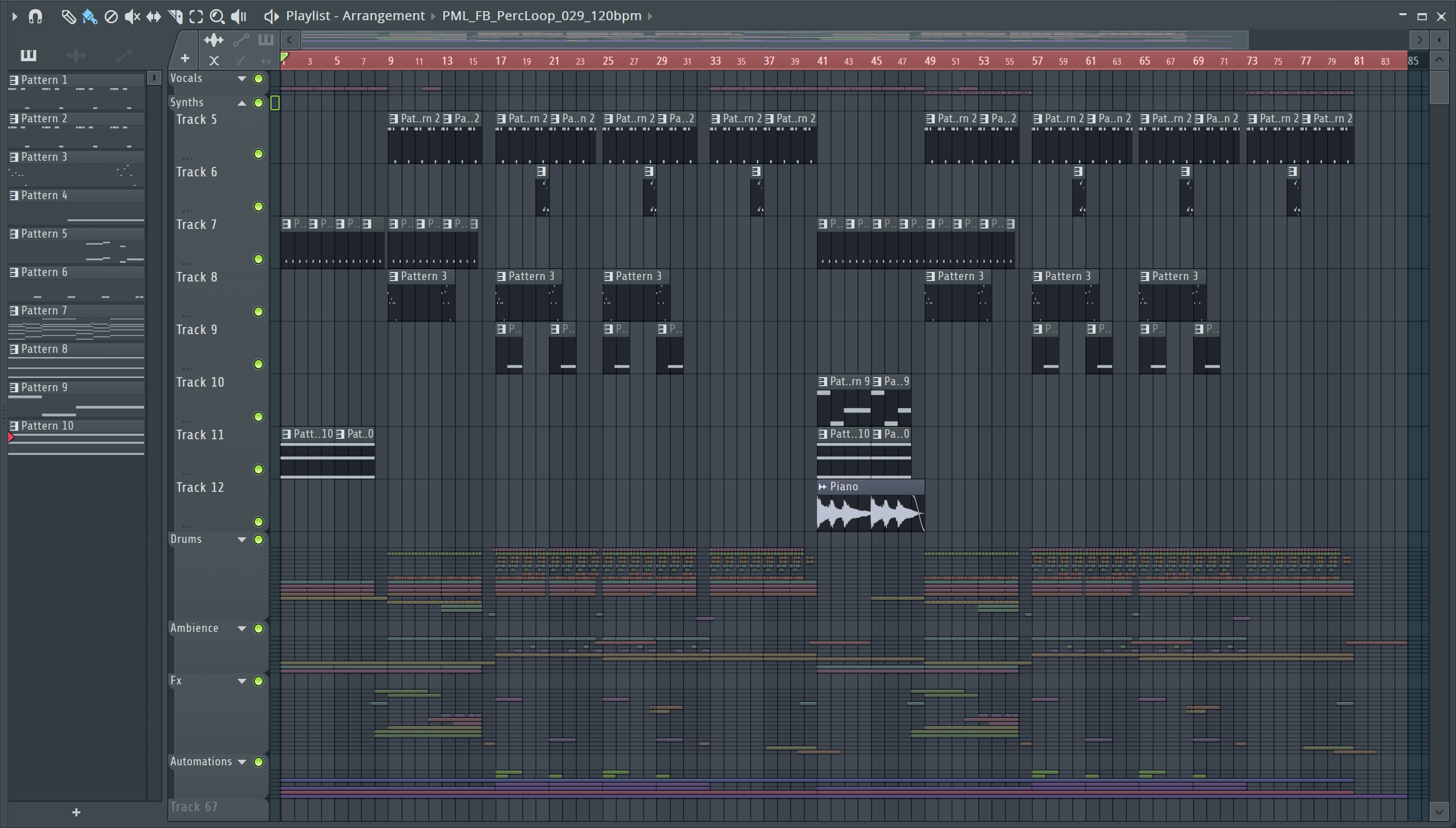Mute the Drums group with its green light

point(259,540)
